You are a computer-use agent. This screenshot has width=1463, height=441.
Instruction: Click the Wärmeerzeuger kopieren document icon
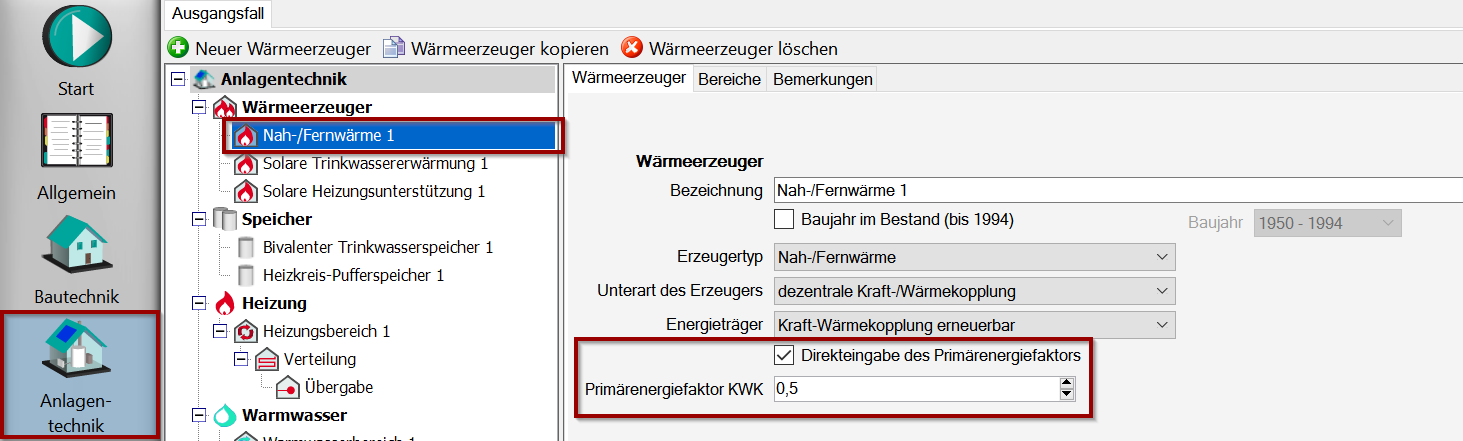tap(394, 48)
